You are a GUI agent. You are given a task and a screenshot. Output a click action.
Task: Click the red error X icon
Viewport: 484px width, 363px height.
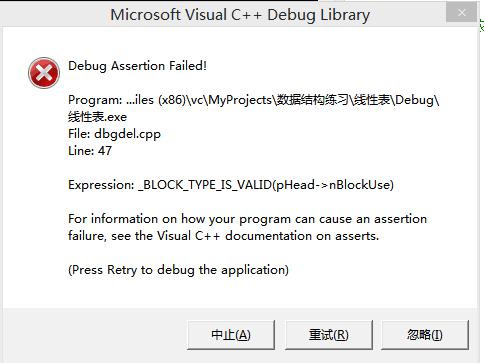coord(44,73)
